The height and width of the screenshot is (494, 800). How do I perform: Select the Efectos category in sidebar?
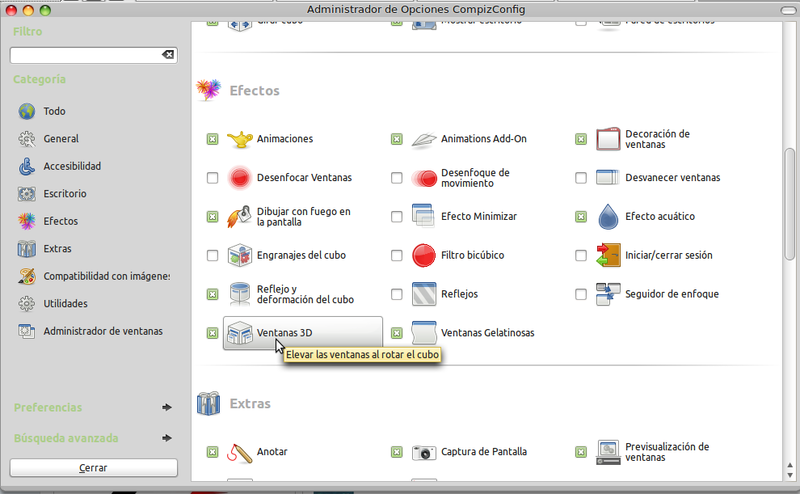point(60,221)
